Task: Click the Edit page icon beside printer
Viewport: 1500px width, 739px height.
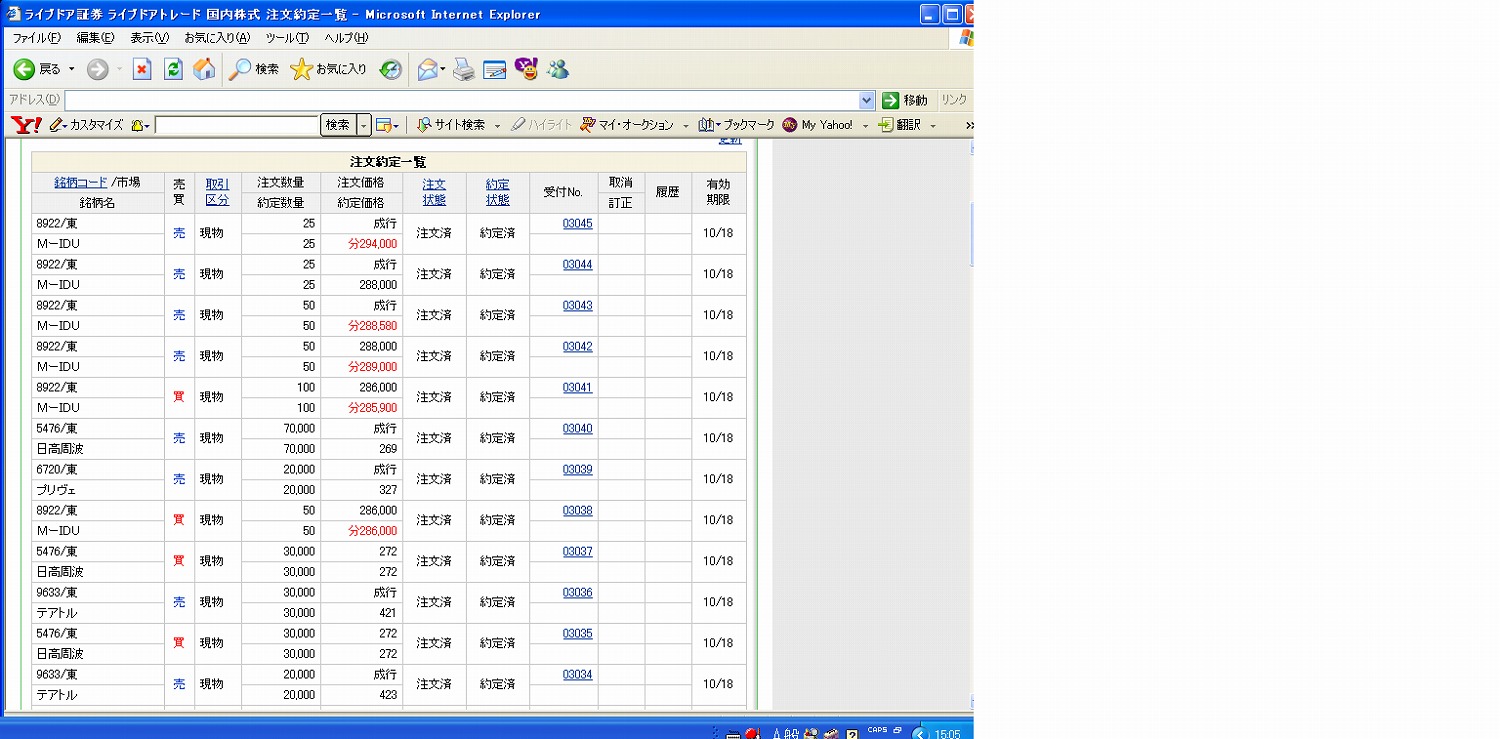Action: pyautogui.click(x=494, y=69)
